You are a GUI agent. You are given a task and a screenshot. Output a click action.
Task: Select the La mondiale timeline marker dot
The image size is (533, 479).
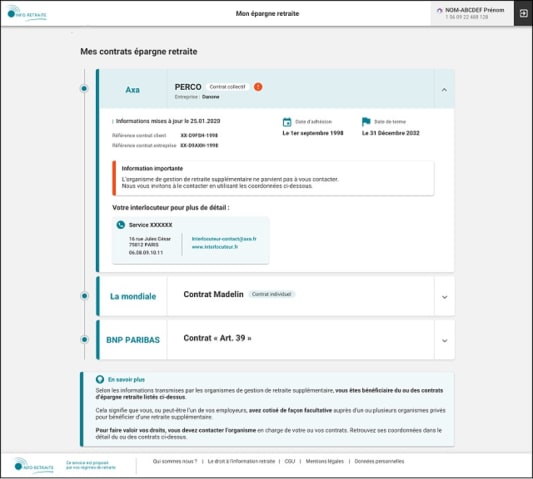[x=85, y=296]
